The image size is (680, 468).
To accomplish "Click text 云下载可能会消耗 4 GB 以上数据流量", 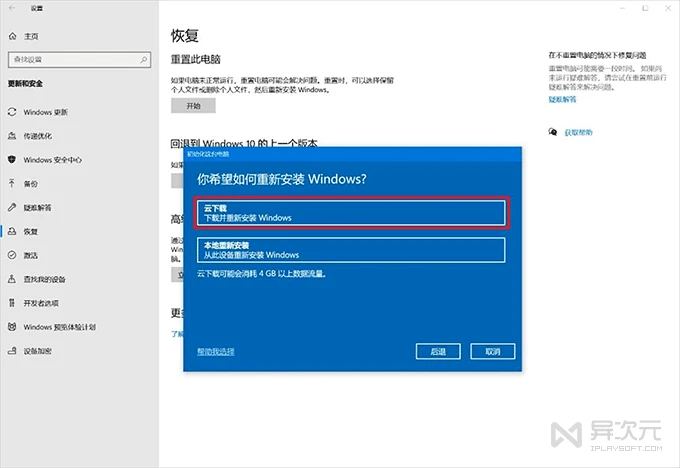I will click(262, 274).
